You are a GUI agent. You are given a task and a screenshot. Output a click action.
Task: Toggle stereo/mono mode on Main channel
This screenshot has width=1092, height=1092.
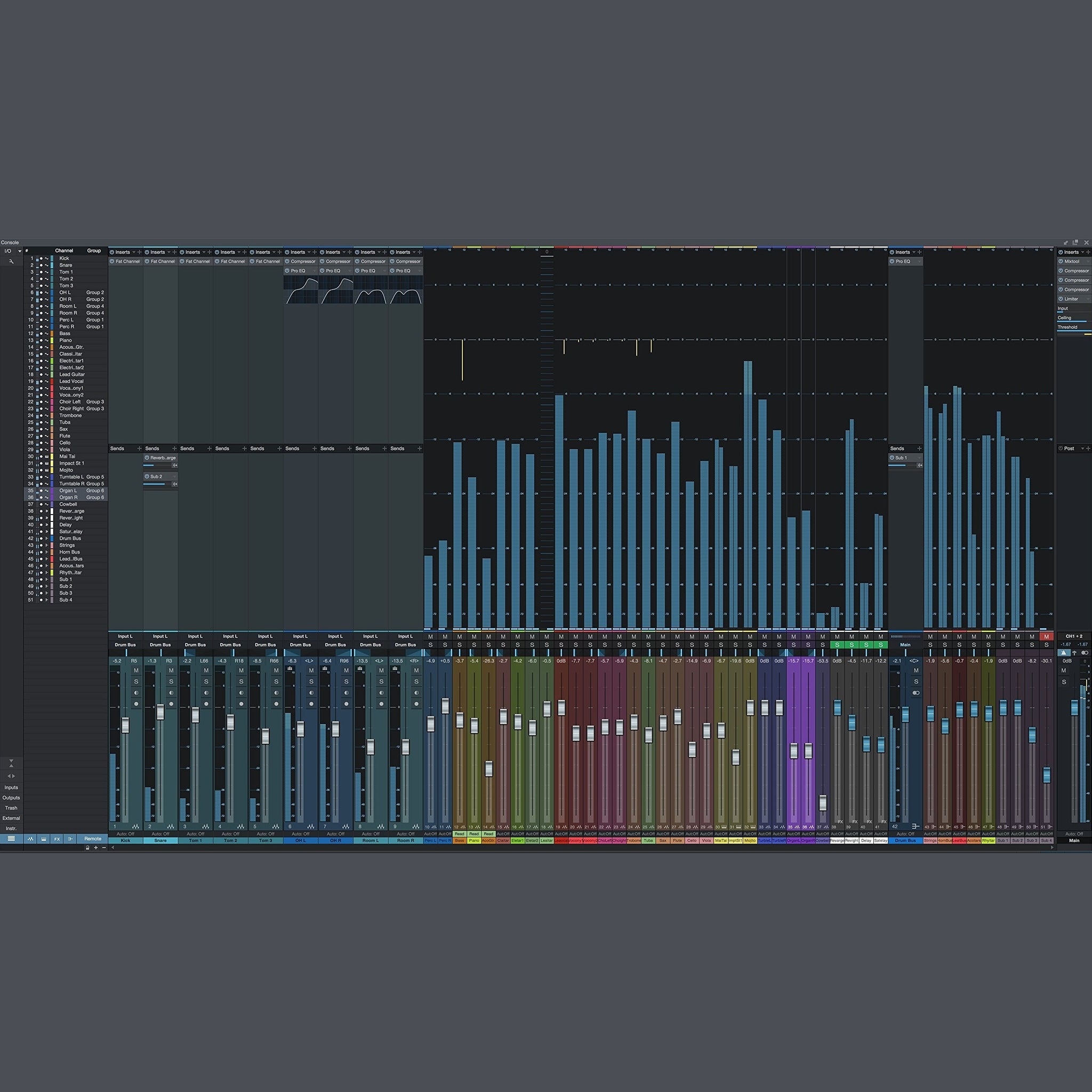point(1085,652)
